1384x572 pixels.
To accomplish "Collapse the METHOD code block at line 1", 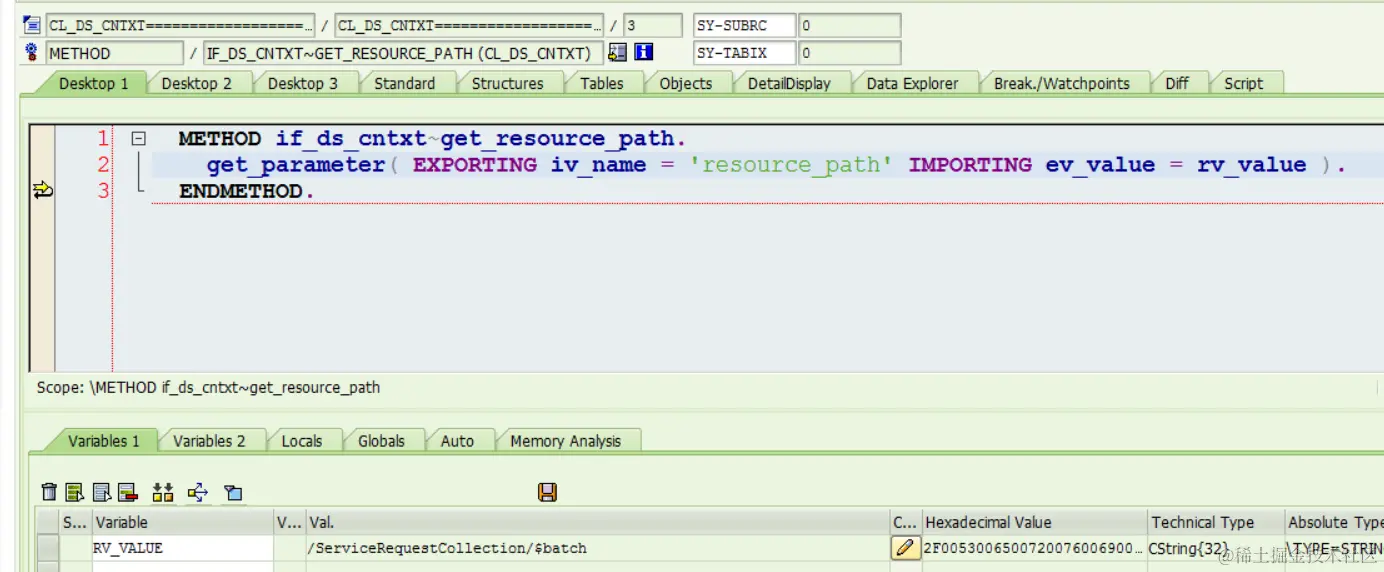I will tap(140, 140).
